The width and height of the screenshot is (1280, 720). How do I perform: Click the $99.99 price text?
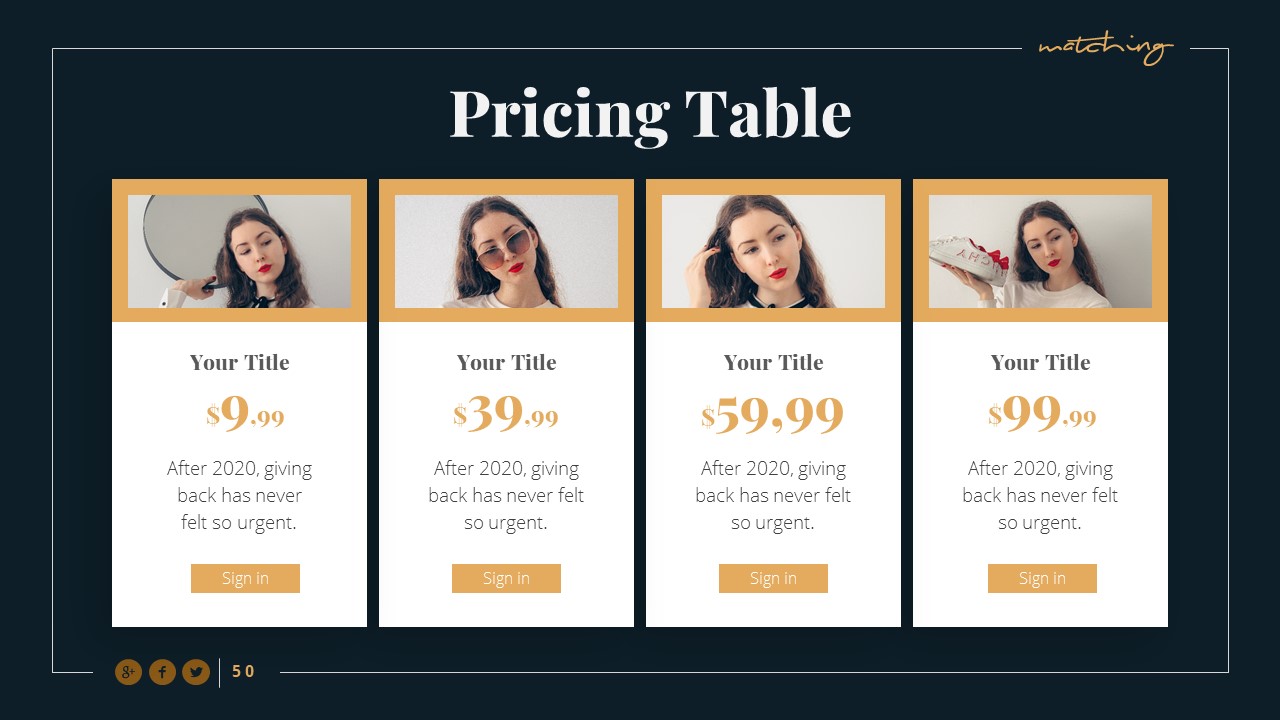coord(1042,413)
